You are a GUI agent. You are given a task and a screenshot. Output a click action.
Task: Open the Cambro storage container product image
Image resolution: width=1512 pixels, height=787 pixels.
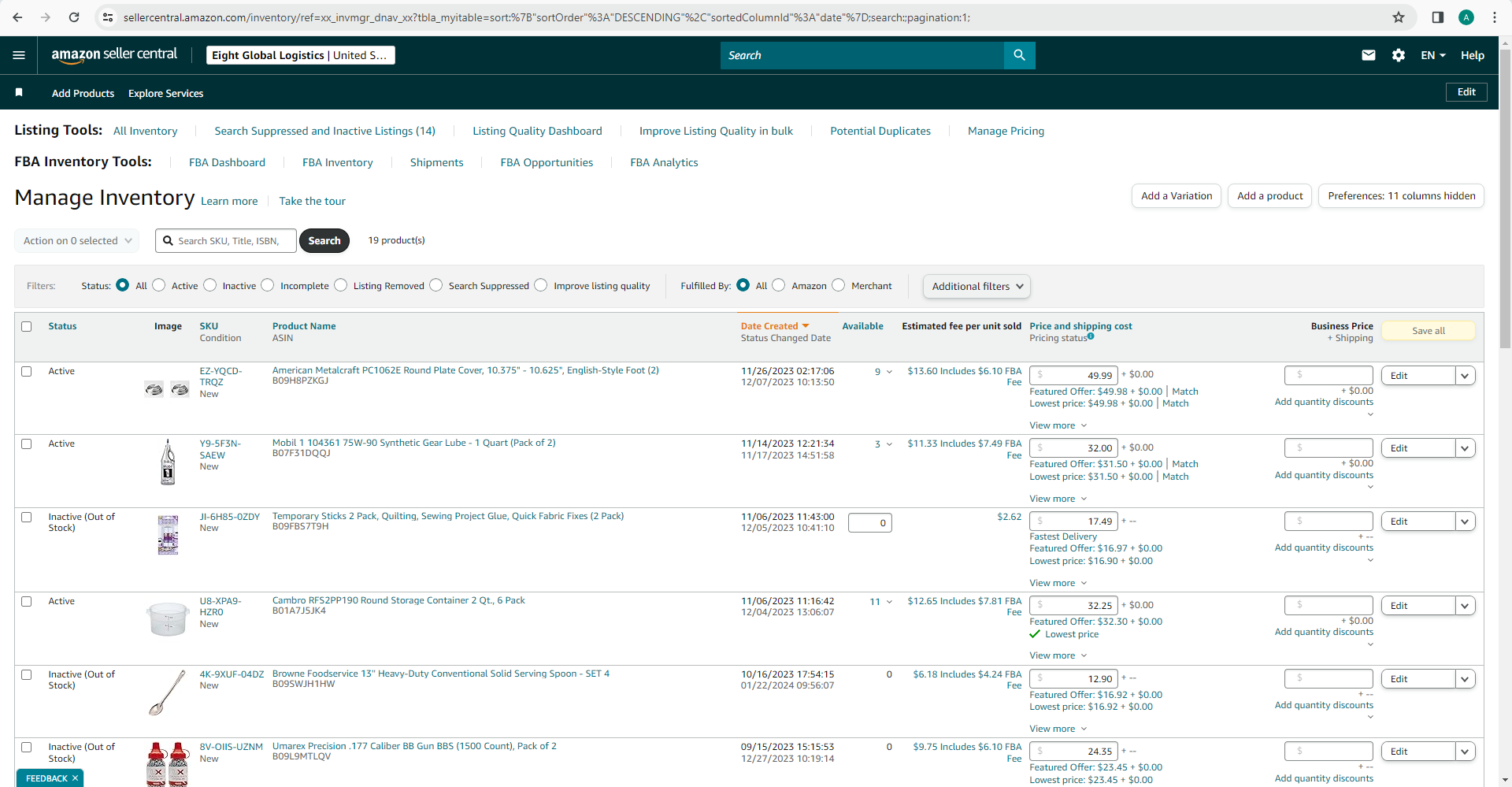tap(168, 618)
